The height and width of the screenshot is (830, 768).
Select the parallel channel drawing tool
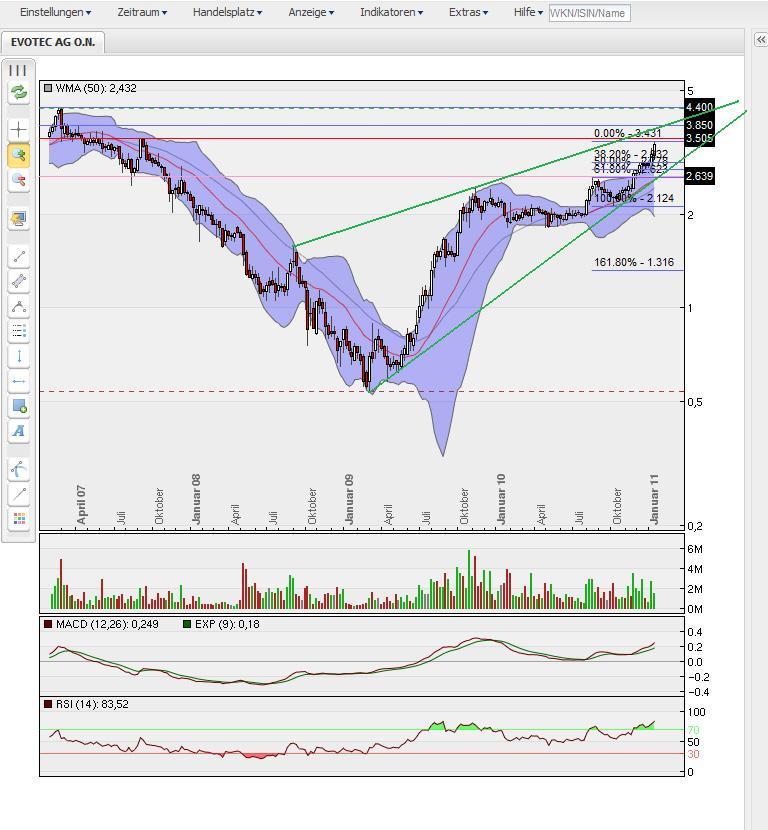tap(19, 282)
